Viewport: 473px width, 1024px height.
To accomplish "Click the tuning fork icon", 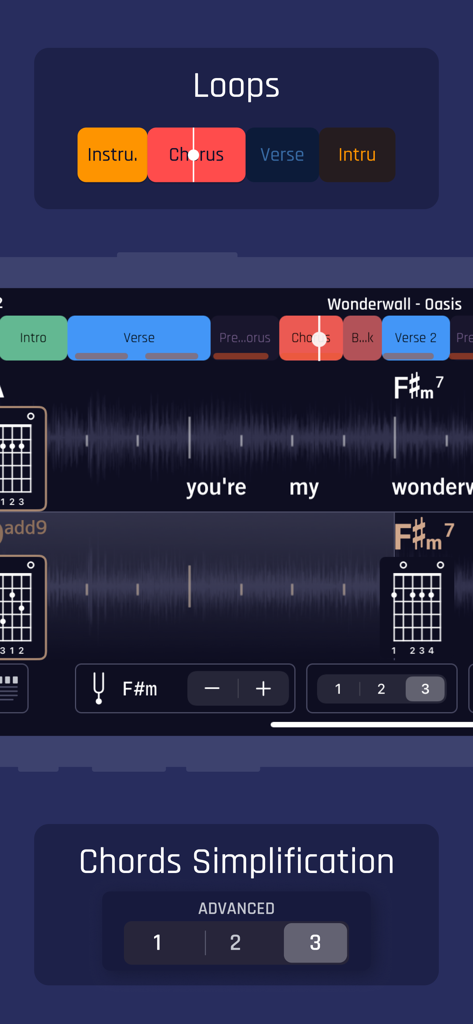I will [x=99, y=689].
